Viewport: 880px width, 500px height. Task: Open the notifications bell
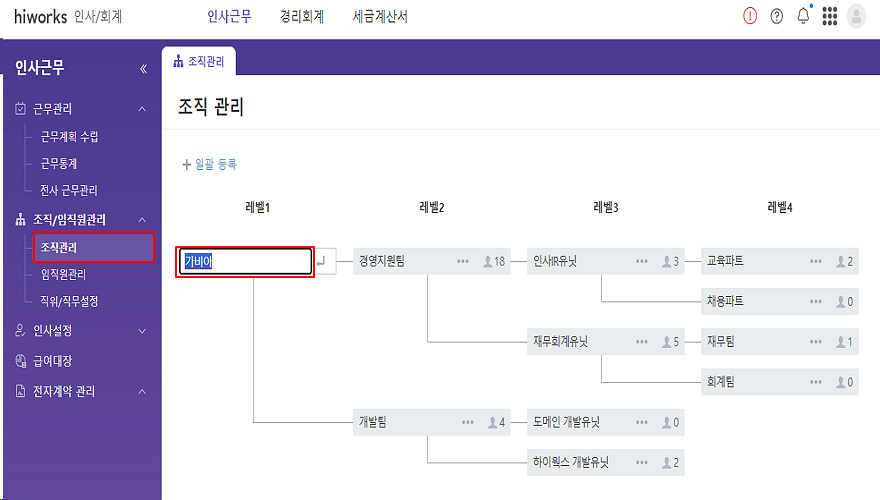click(x=803, y=17)
